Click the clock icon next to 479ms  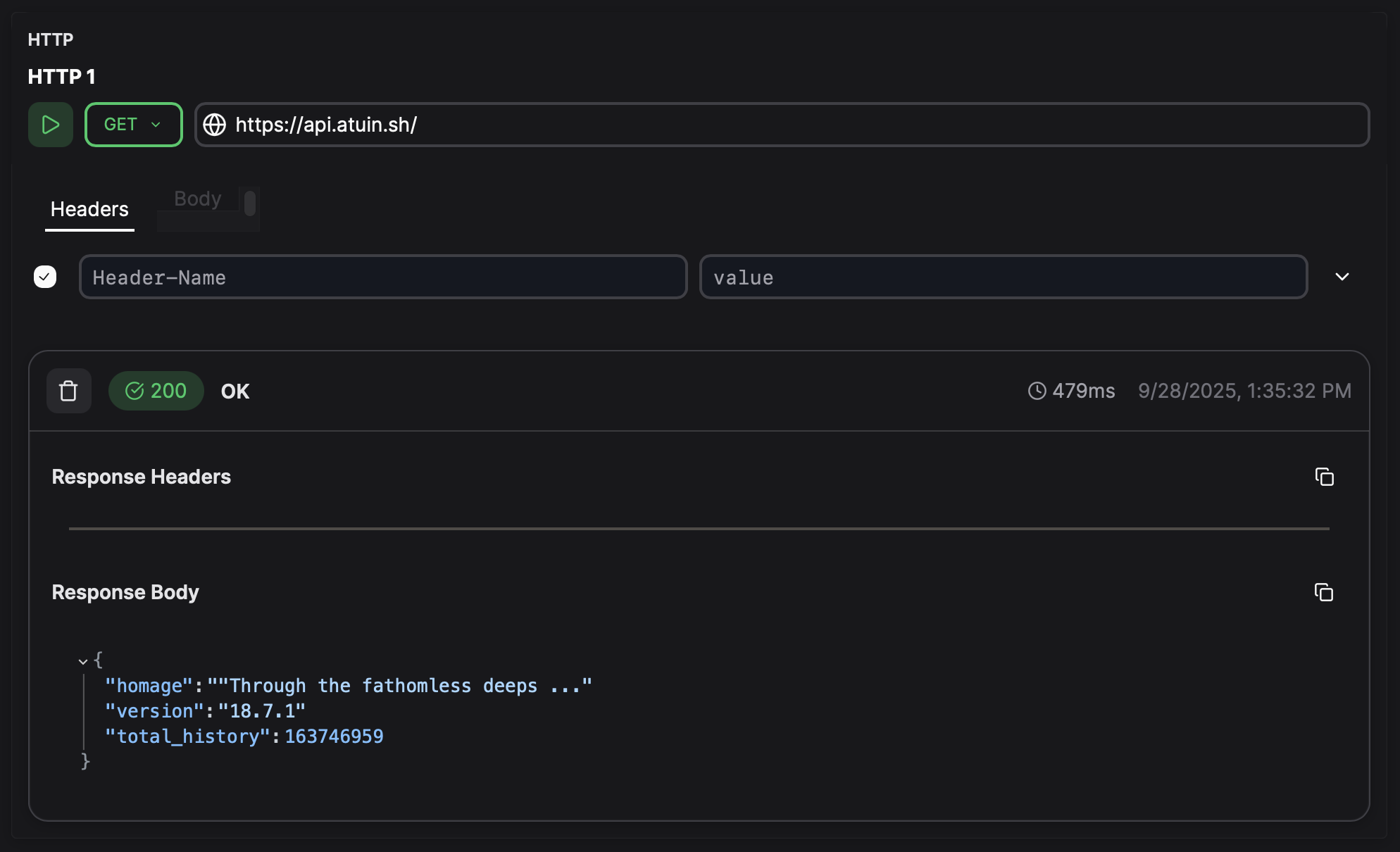click(x=1037, y=391)
